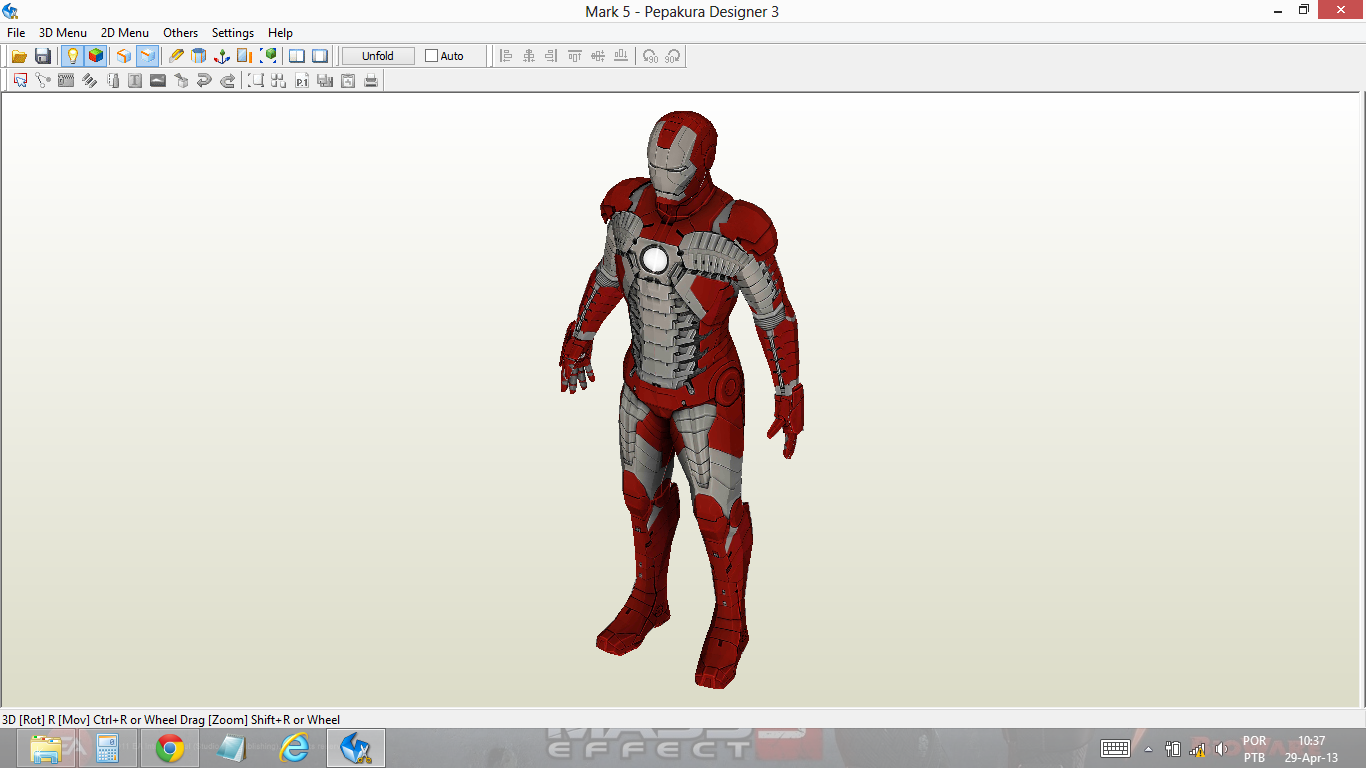Click the double floppy save-all icon
1366x768 pixels.
325,81
